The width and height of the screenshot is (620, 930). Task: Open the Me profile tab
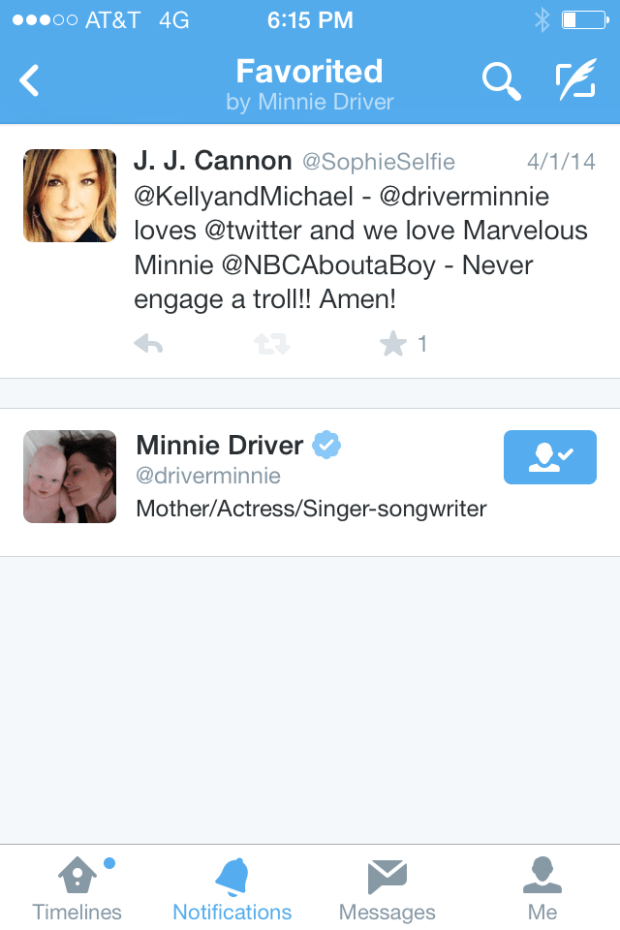542,889
